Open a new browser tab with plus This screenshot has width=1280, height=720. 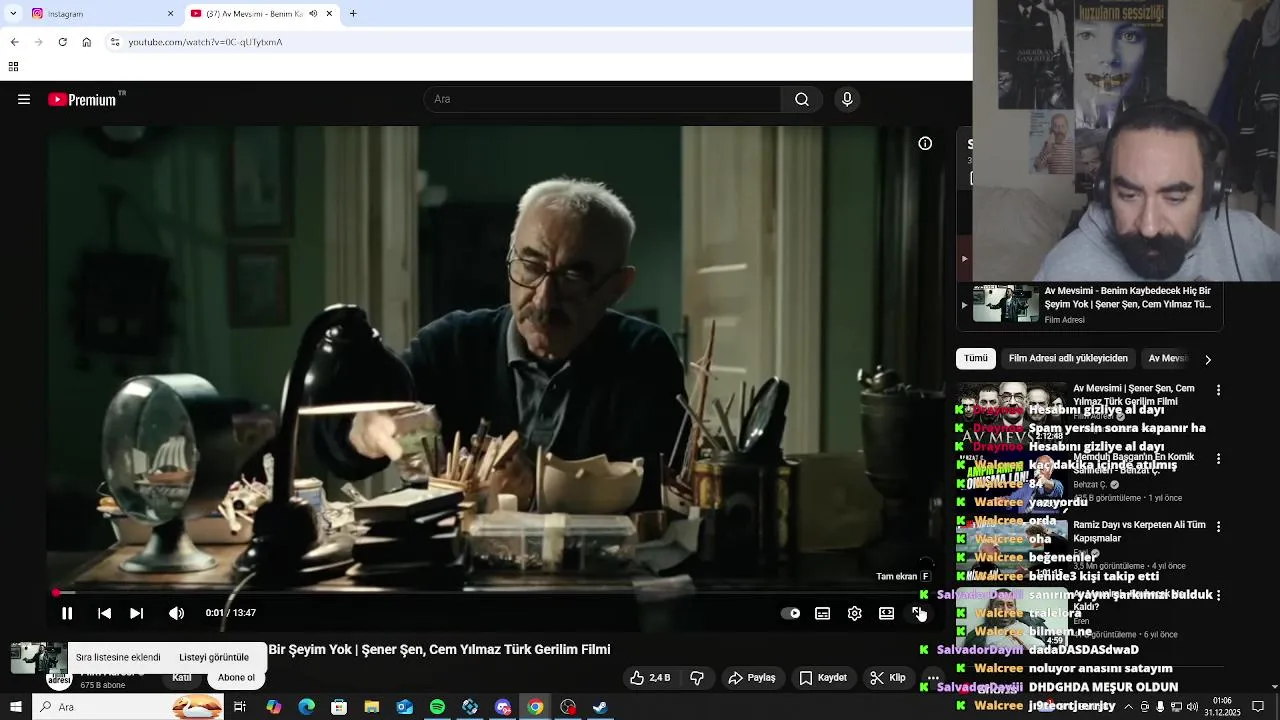coord(353,14)
